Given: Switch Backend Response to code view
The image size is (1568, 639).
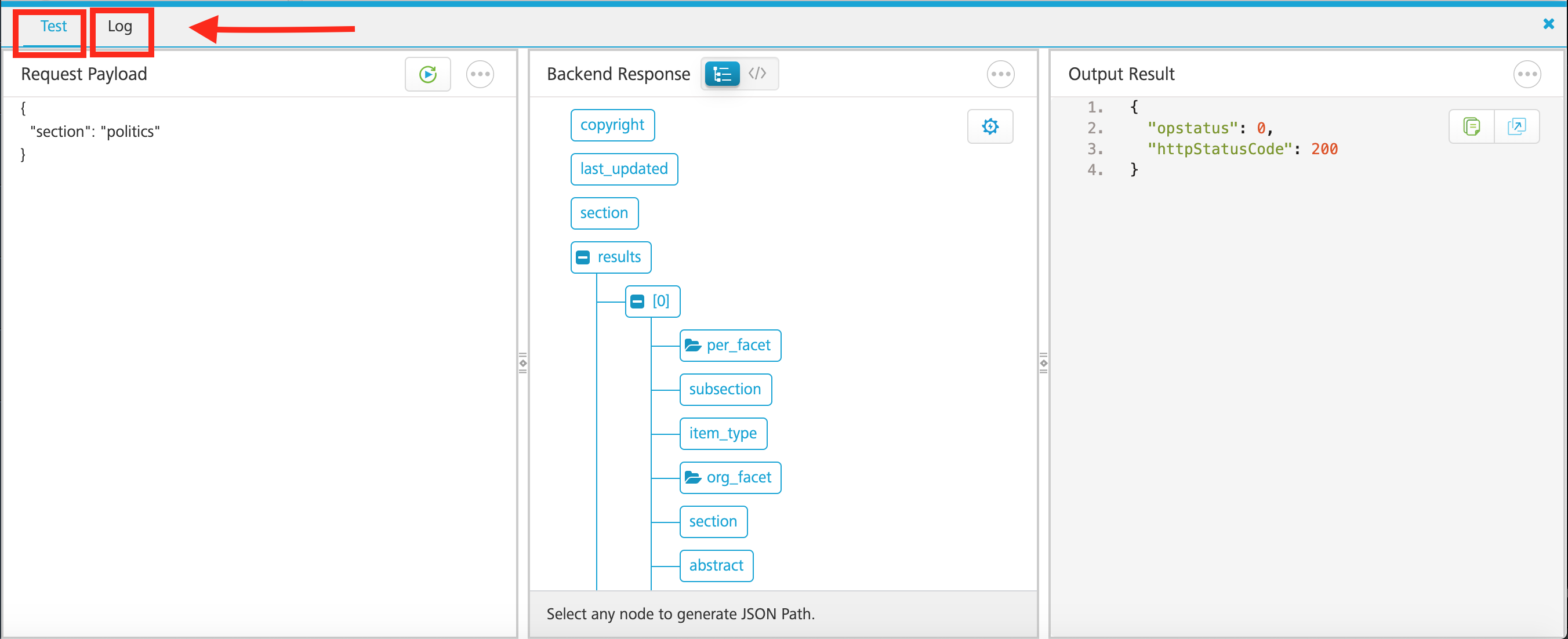Looking at the screenshot, I should [x=758, y=74].
